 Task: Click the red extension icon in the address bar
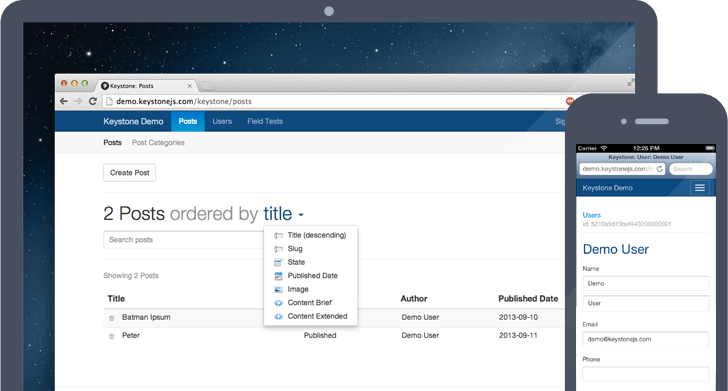(x=569, y=101)
